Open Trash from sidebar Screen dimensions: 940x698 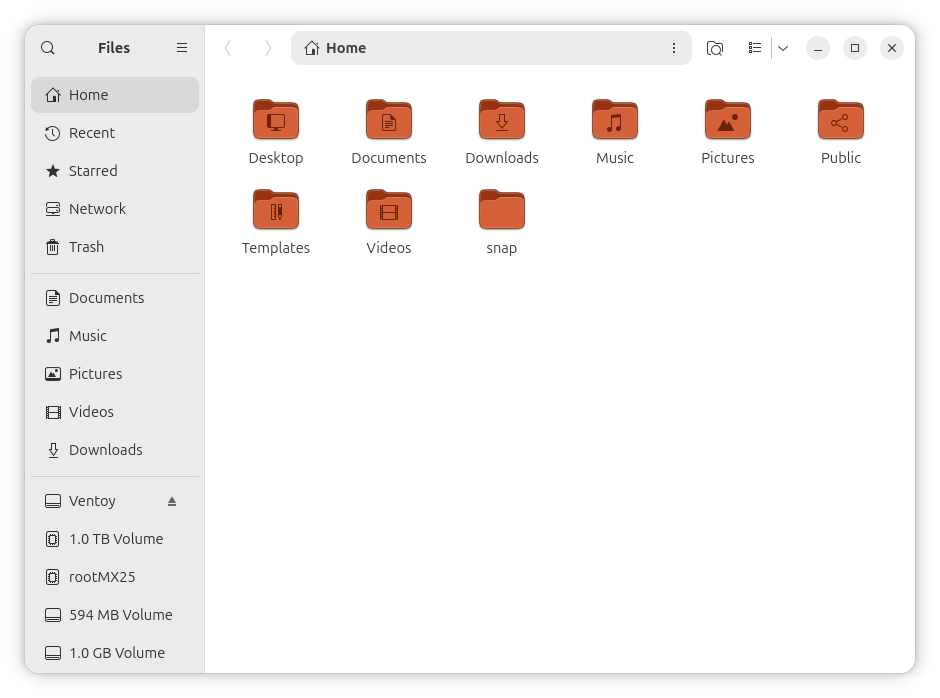pos(86,247)
